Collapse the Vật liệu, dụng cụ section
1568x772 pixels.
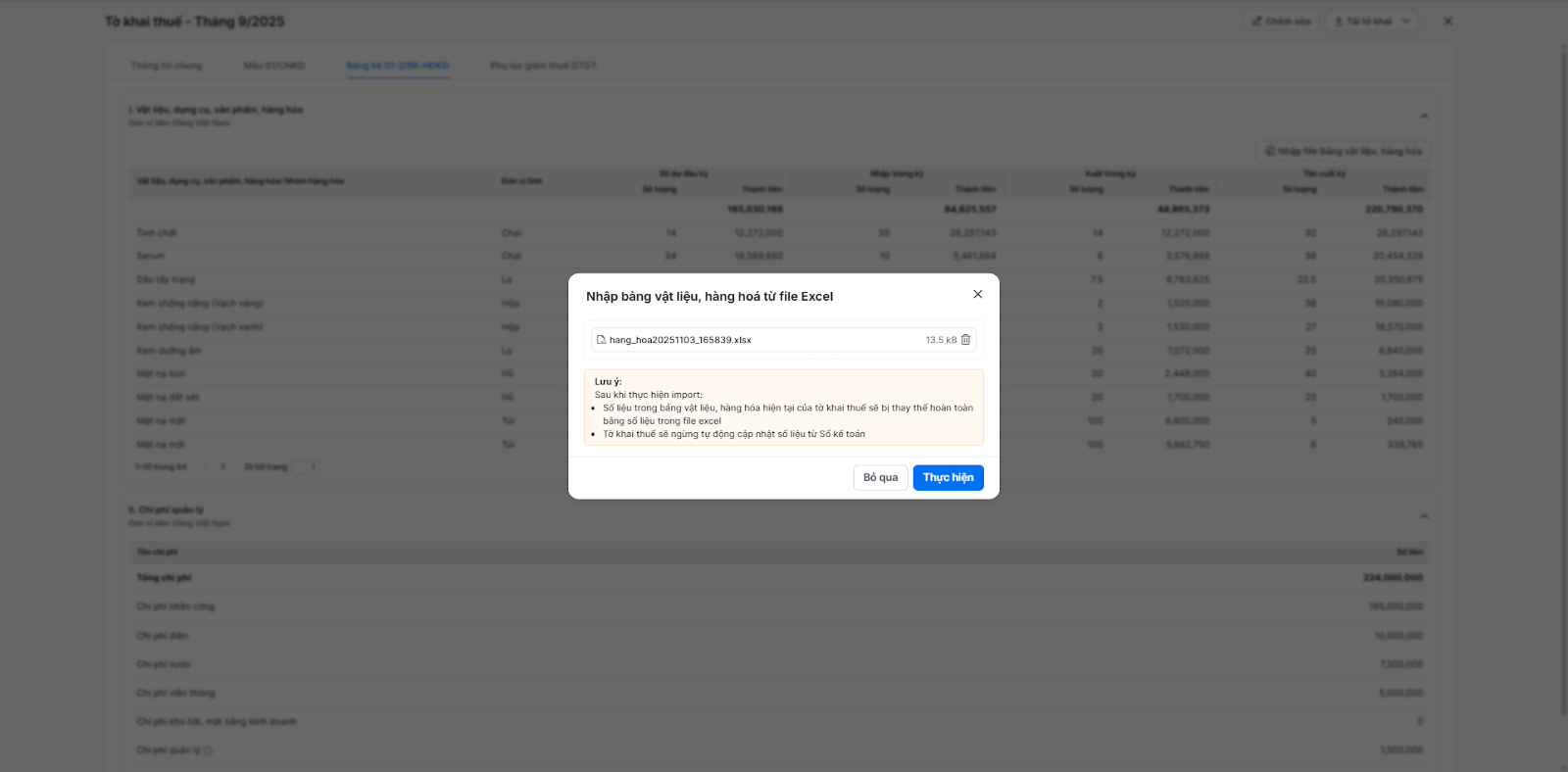pos(1424,116)
